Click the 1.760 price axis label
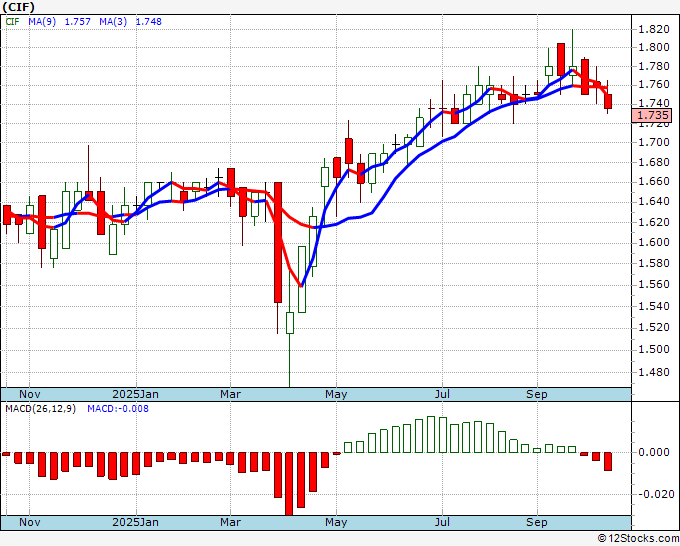The image size is (680, 546). pos(654,84)
